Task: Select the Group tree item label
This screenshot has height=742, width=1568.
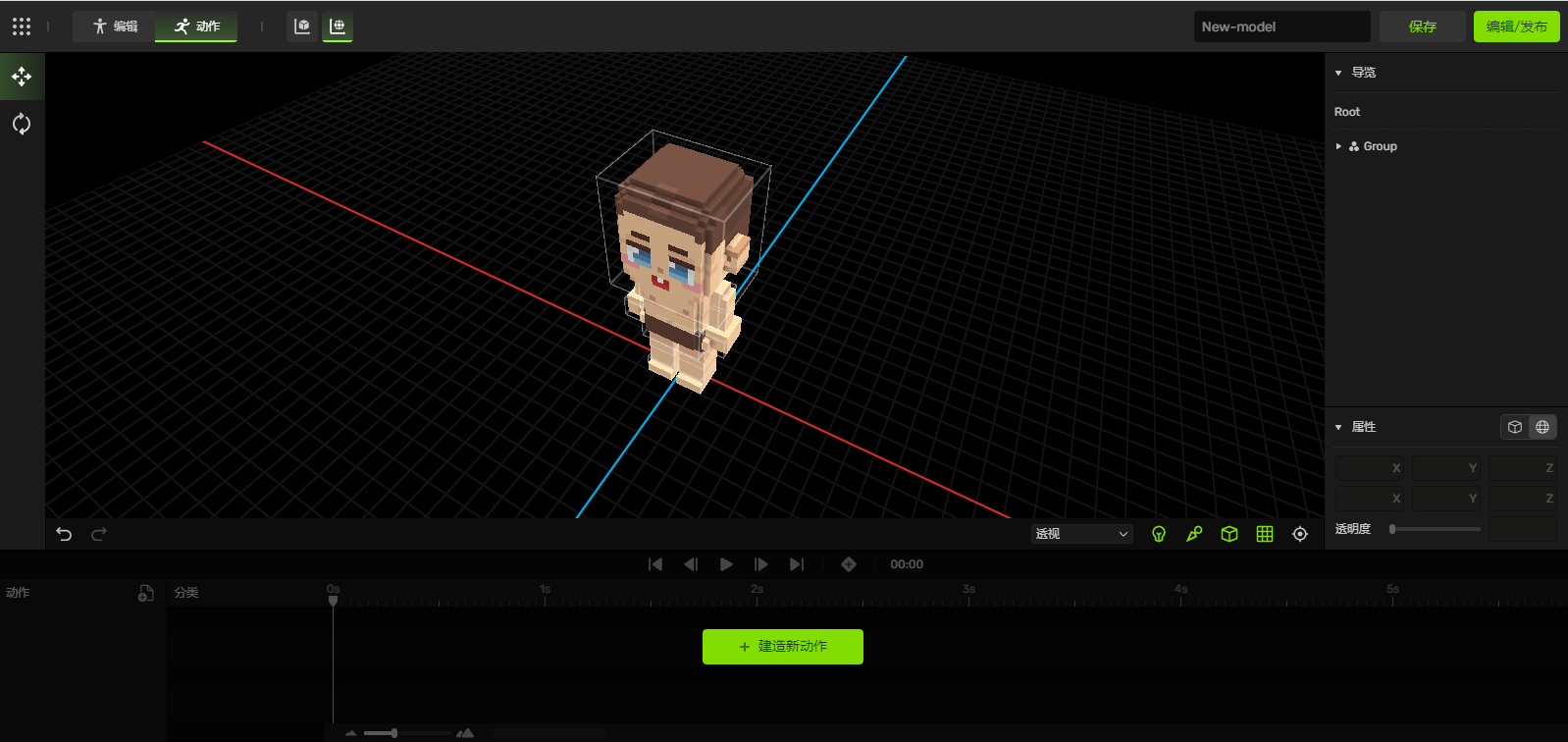Action: pos(1381,146)
